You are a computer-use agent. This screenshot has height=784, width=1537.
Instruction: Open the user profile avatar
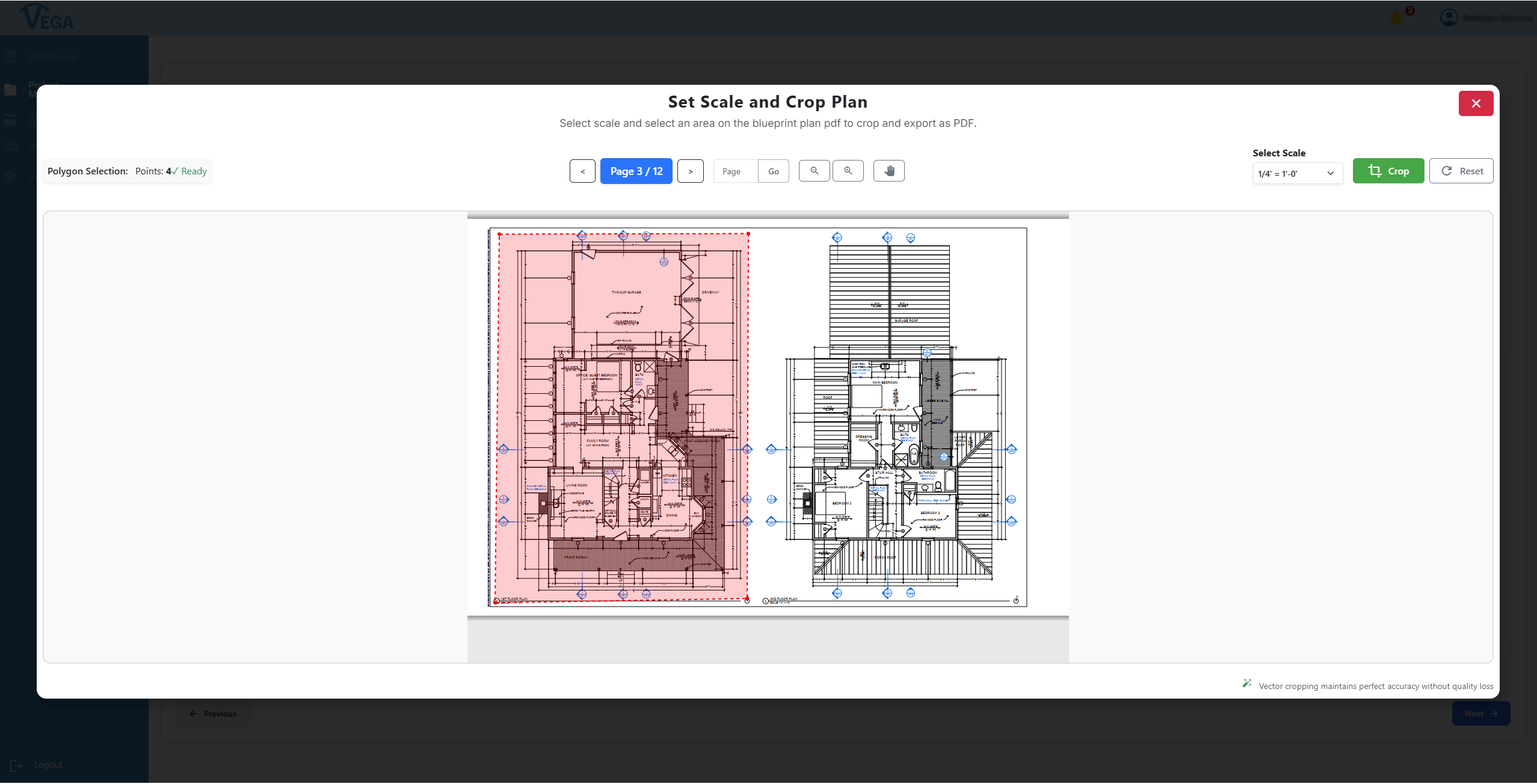(x=1449, y=17)
